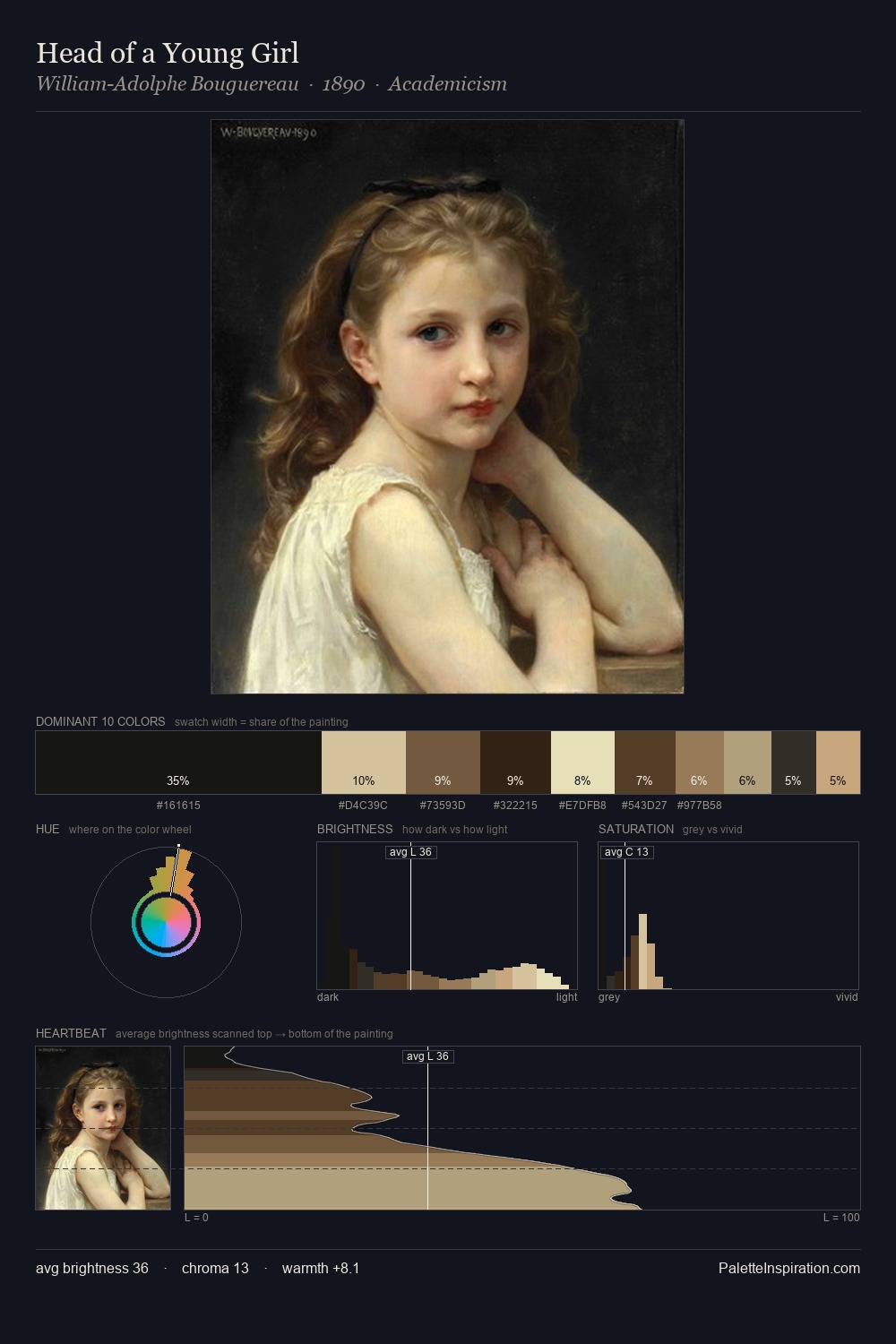Click the "dark" axis label under Brightness
896x1344 pixels.
[328, 997]
